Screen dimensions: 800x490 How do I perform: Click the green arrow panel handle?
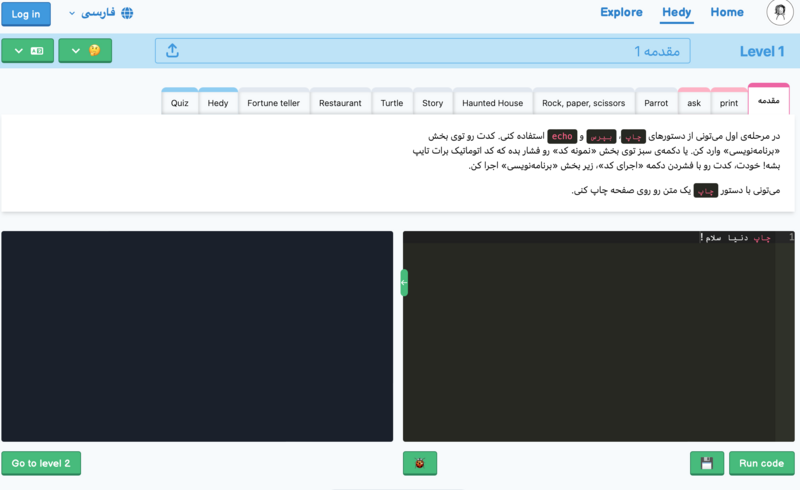pos(404,283)
